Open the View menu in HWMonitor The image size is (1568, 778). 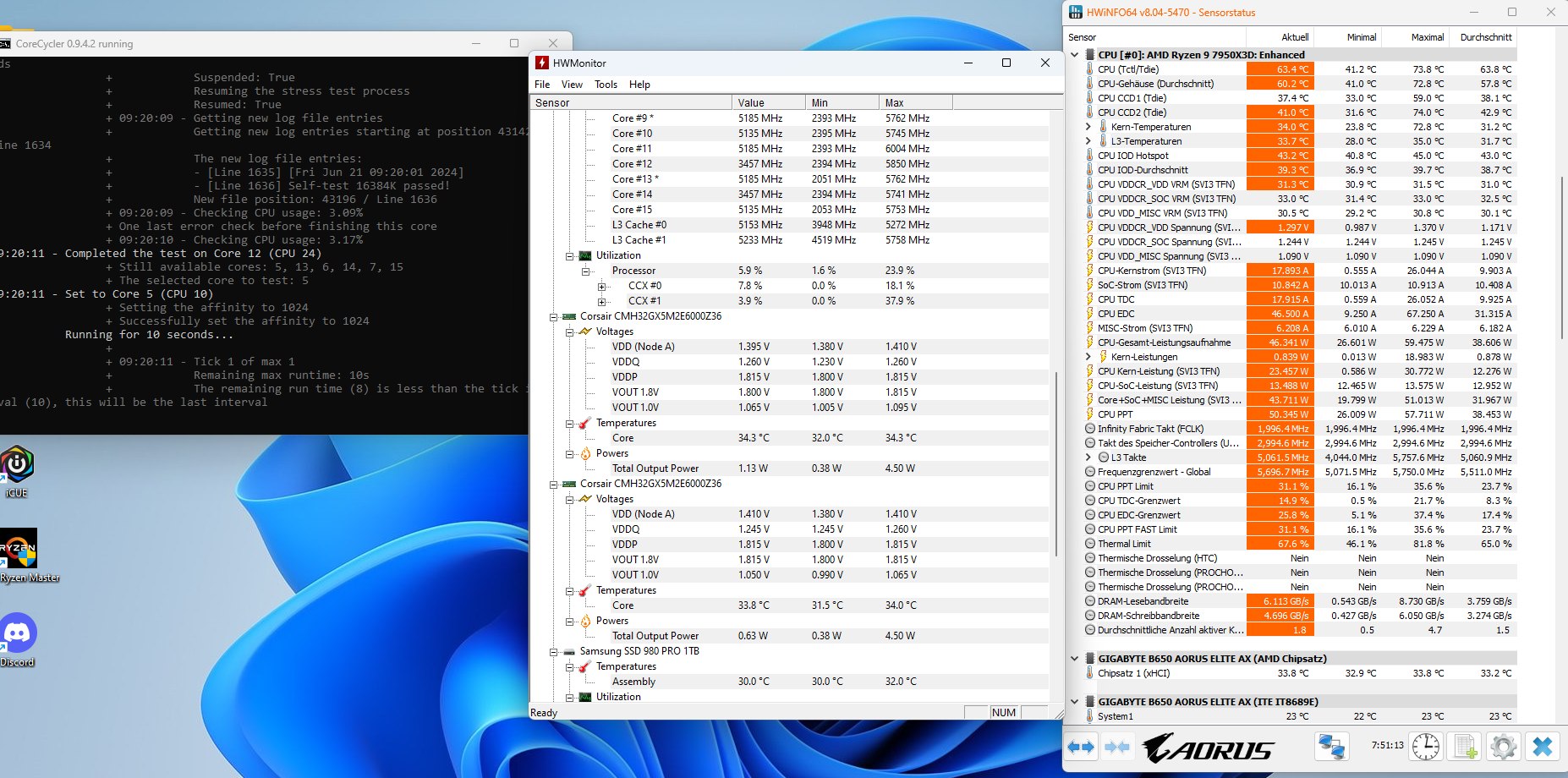(572, 85)
